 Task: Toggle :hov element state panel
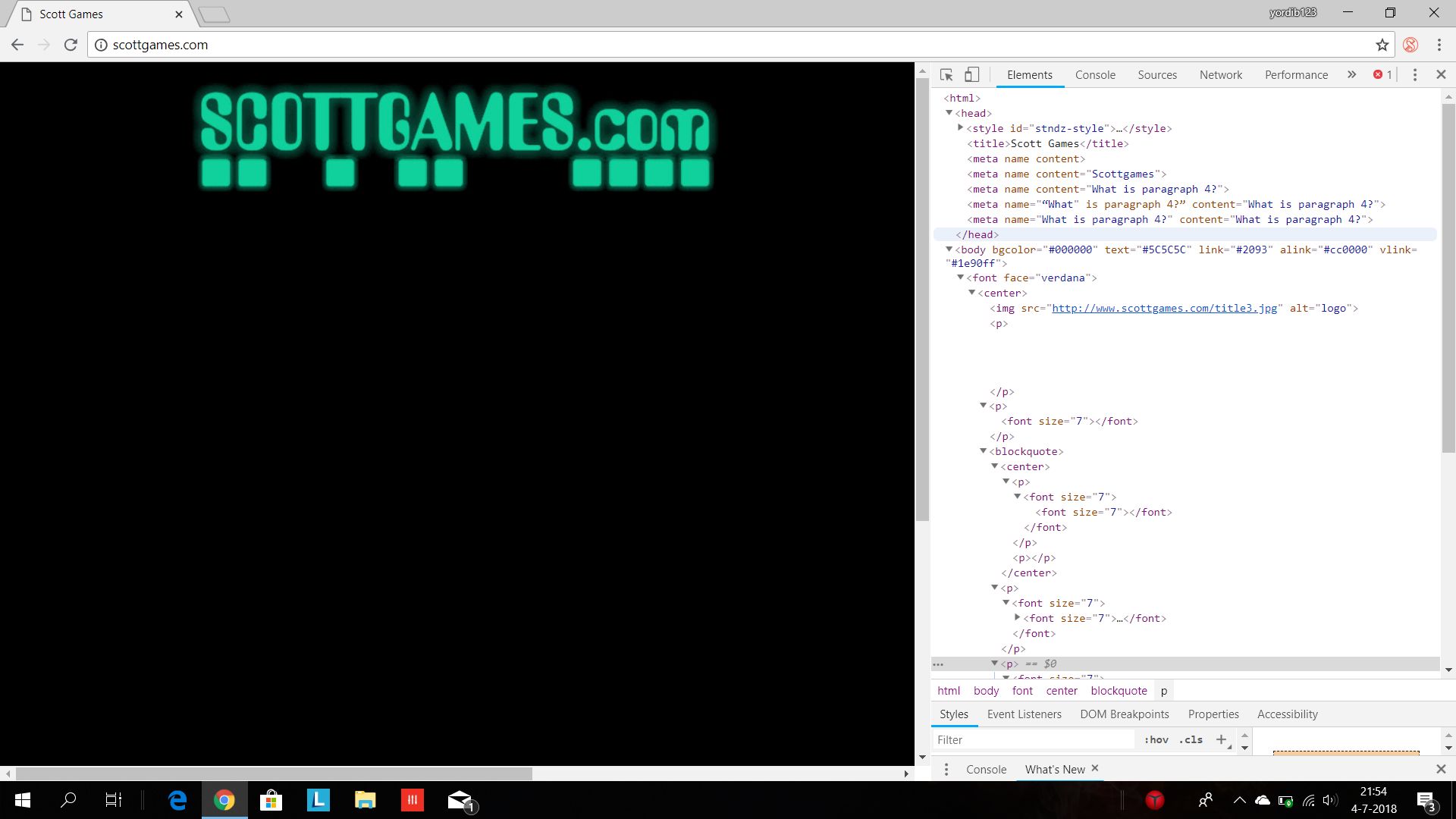pos(1156,739)
